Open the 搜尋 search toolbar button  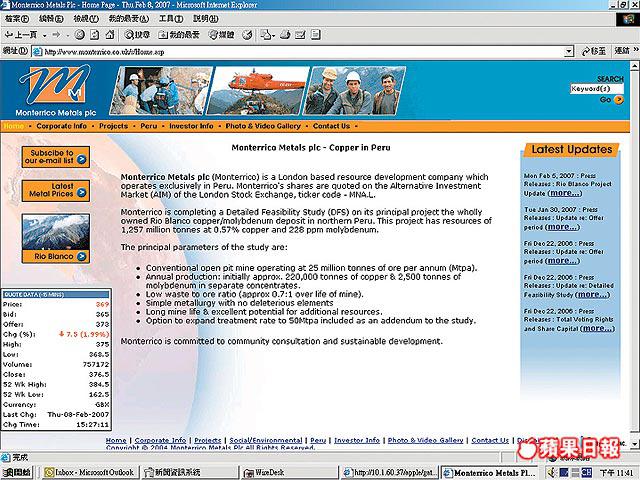tap(137, 35)
